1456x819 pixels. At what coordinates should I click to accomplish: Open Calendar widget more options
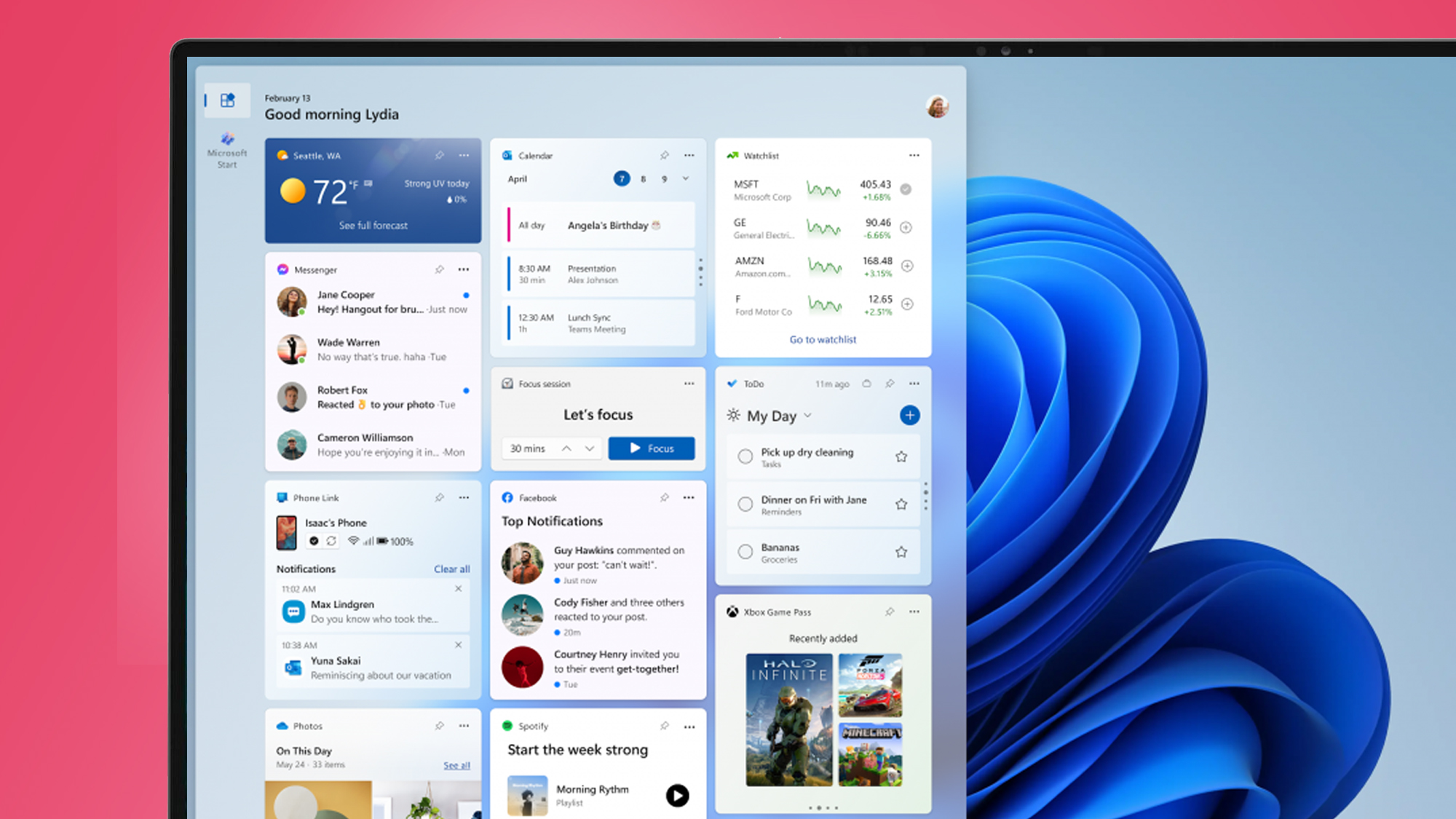click(689, 156)
